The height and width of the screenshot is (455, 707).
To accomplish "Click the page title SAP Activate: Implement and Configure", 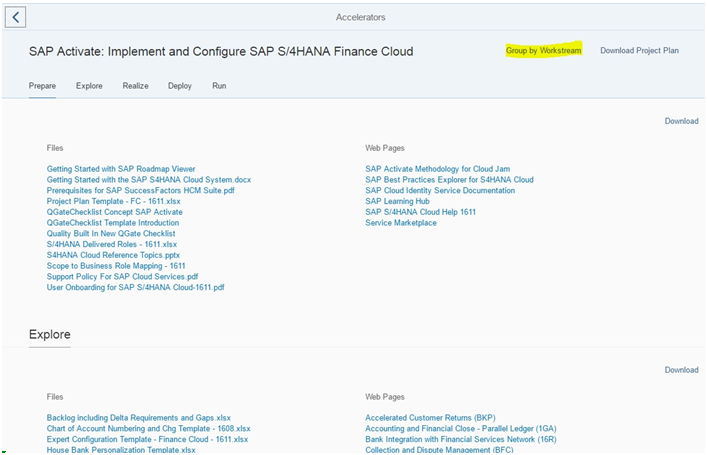I will [221, 51].
